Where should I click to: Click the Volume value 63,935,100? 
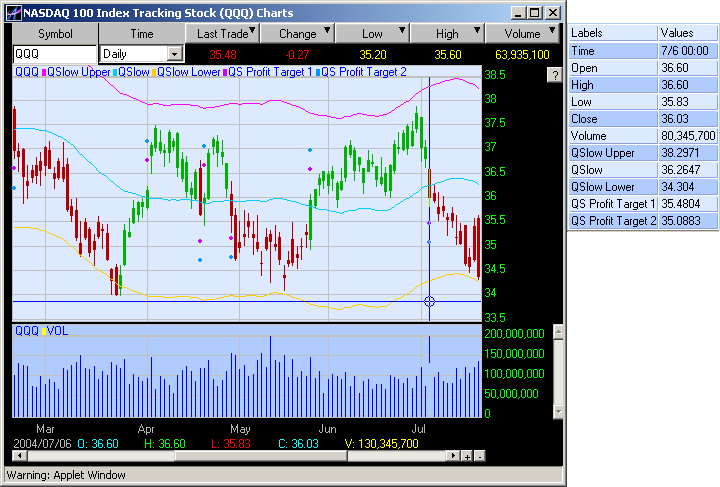coord(522,55)
